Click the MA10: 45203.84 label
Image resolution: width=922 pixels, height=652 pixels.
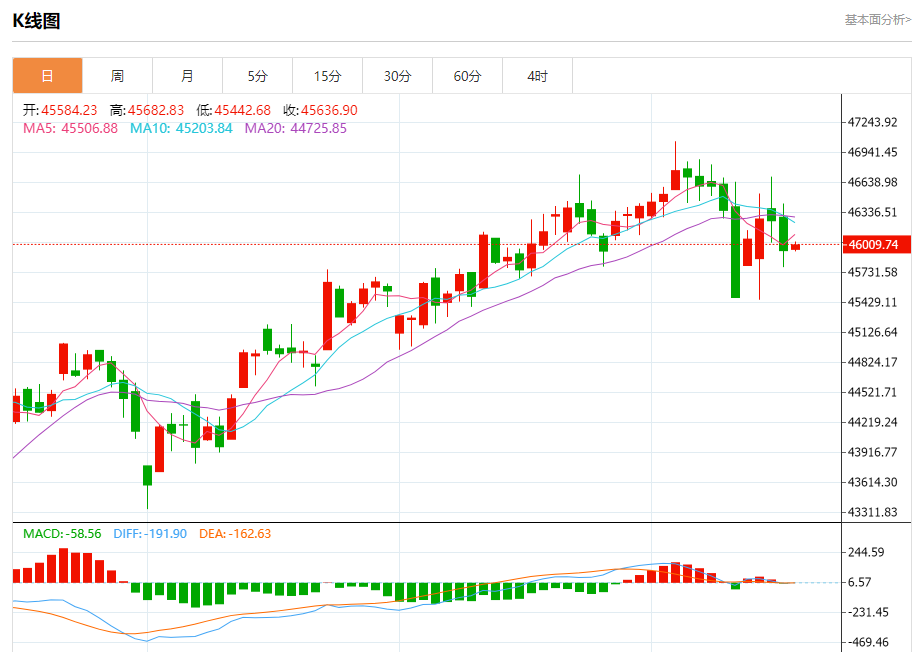coord(181,128)
